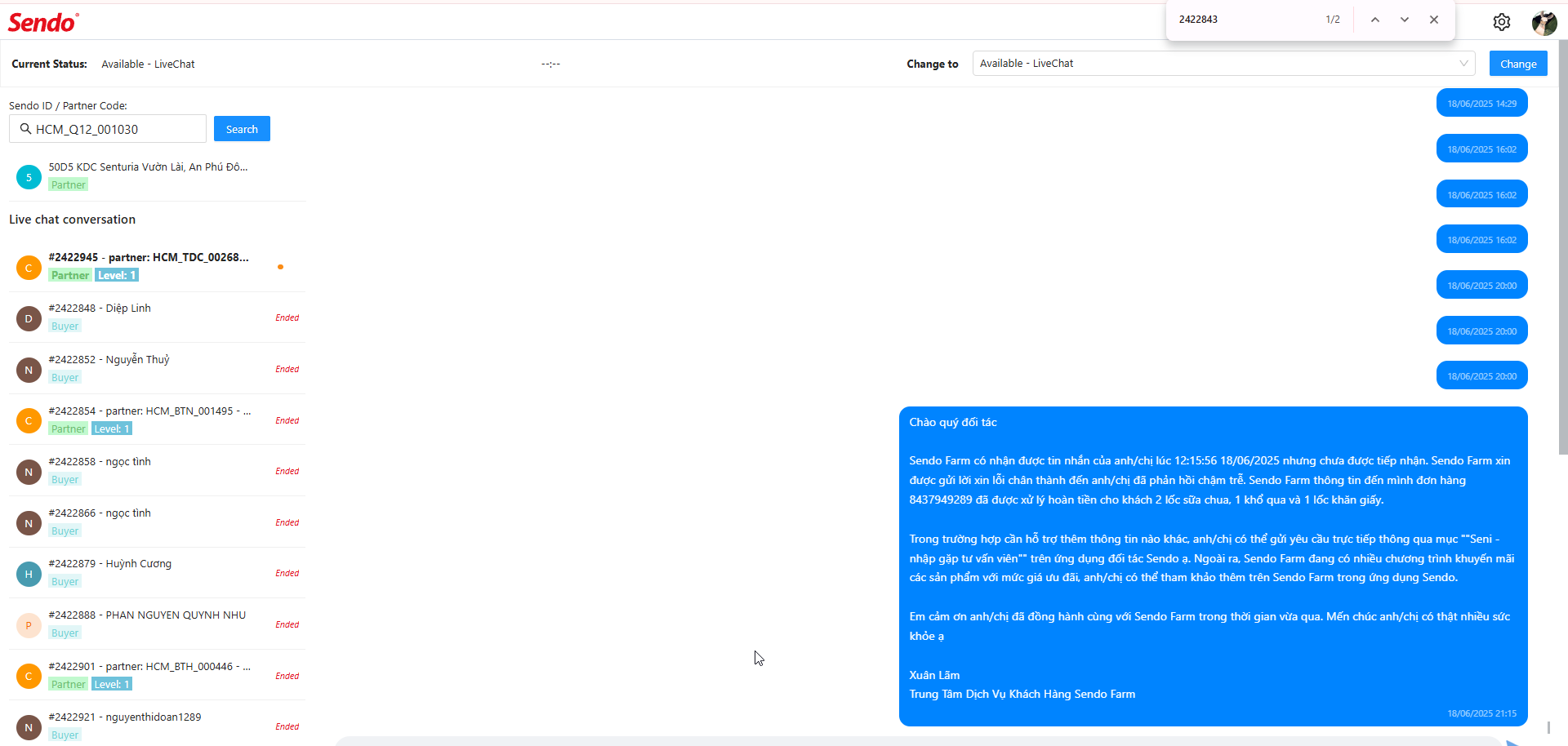1568x746 pixels.
Task: Click the find-in-page field containing 2422843
Action: (1245, 20)
